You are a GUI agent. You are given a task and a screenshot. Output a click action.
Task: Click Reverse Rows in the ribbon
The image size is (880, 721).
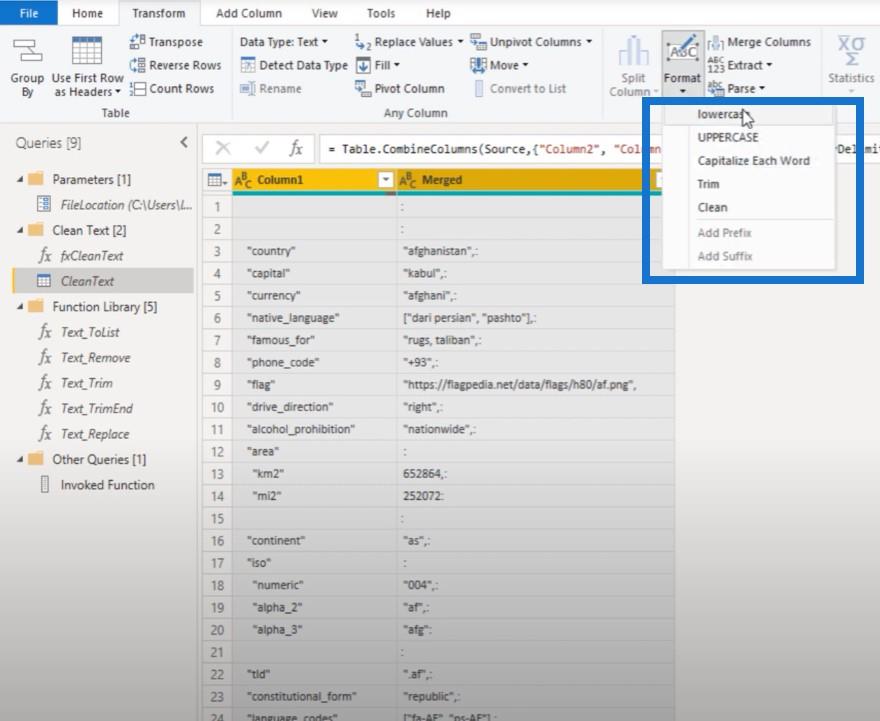(x=175, y=65)
